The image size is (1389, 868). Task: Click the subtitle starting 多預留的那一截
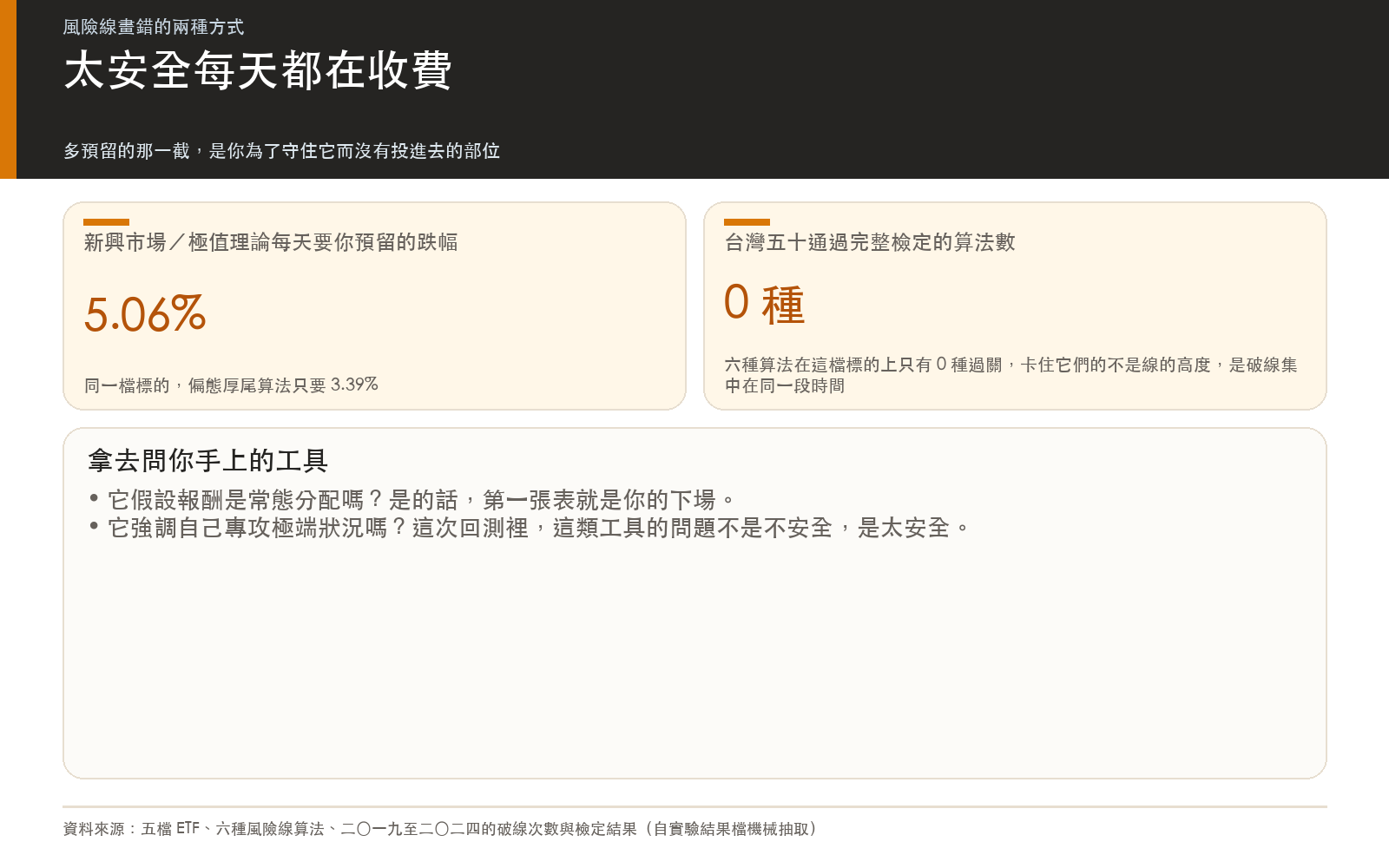281,151
